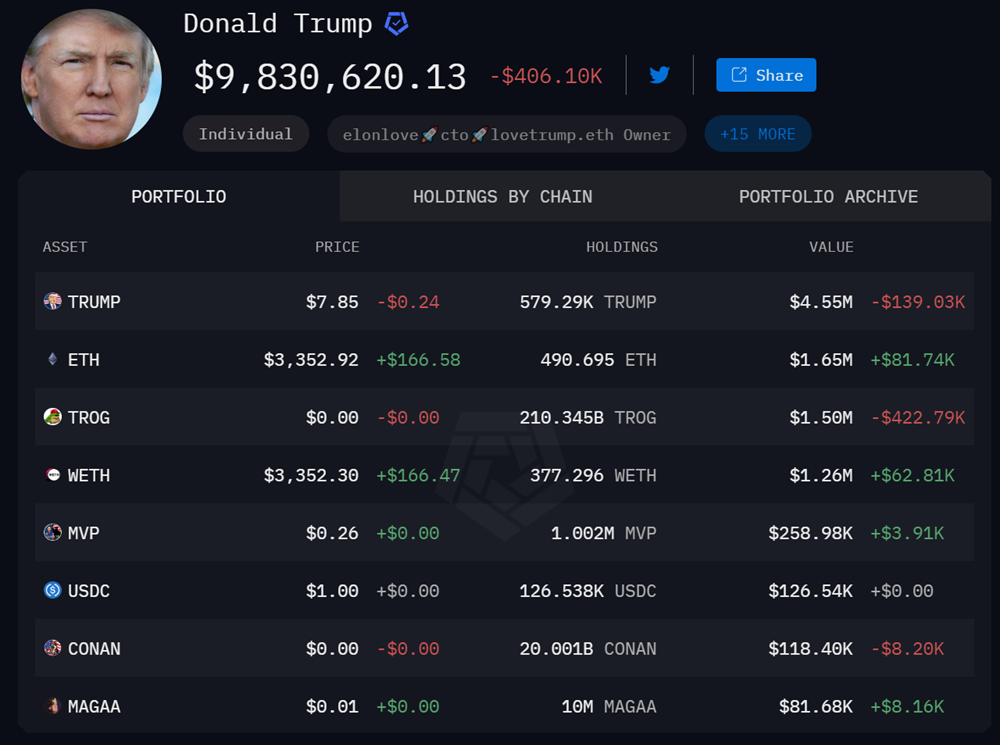Click ETH value $1.65M
The image size is (1000, 745).
coord(821,360)
